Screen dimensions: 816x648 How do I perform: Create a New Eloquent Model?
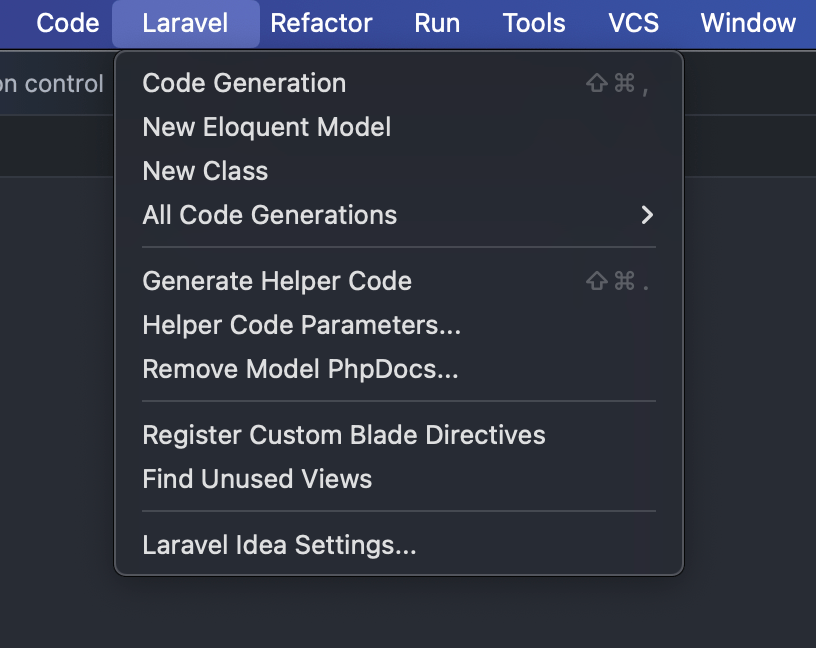[x=266, y=127]
